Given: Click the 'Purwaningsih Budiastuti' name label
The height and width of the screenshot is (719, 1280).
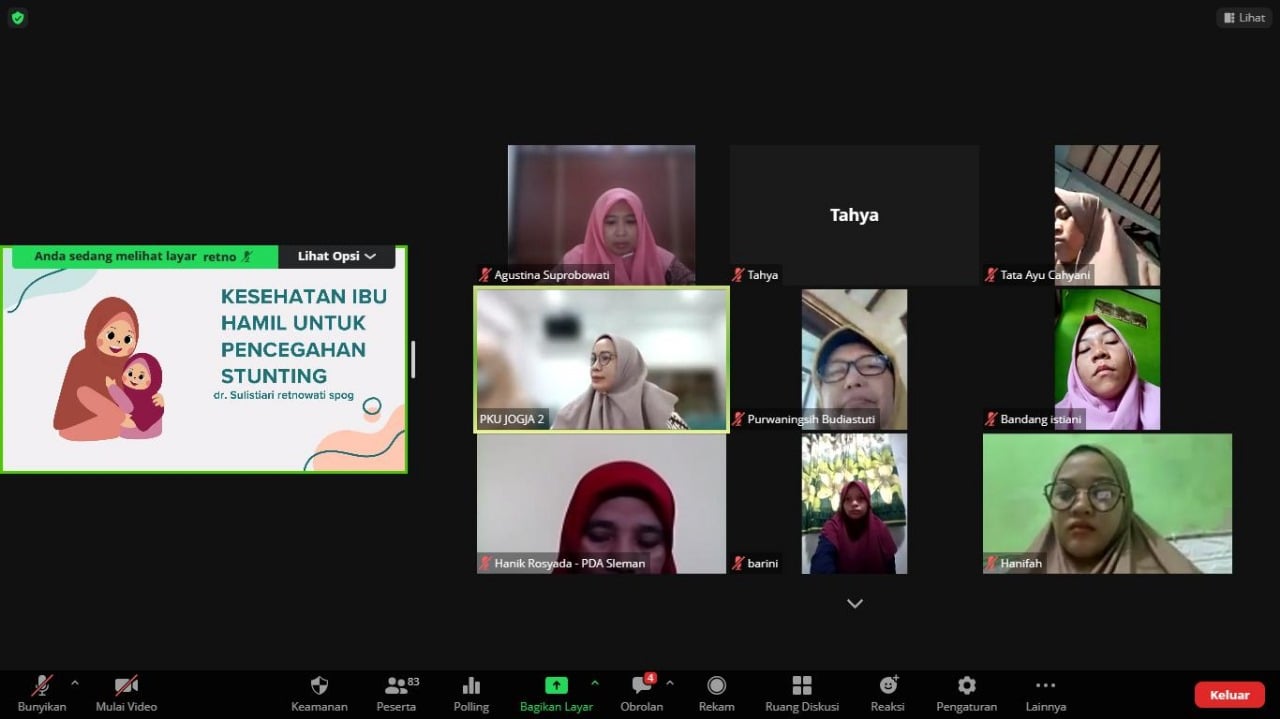Looking at the screenshot, I should coord(811,419).
